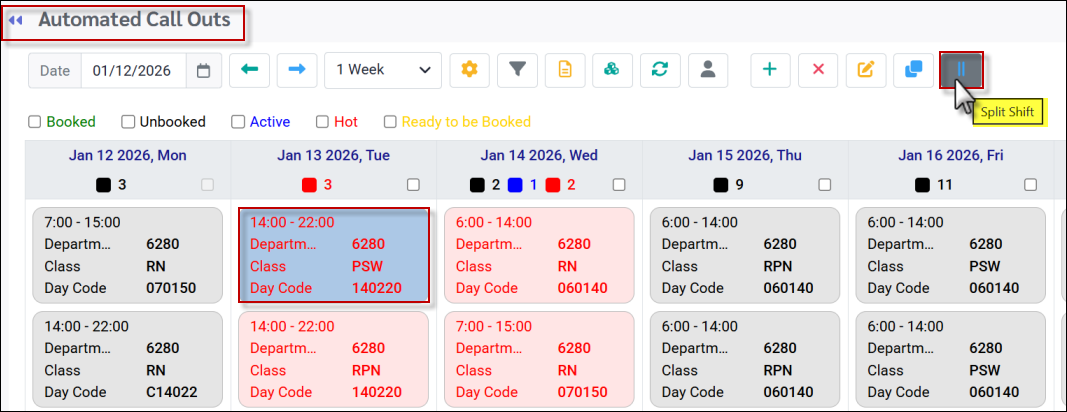Toggle the Hot filter checkbox
This screenshot has height=412, width=1067.
tap(322, 122)
